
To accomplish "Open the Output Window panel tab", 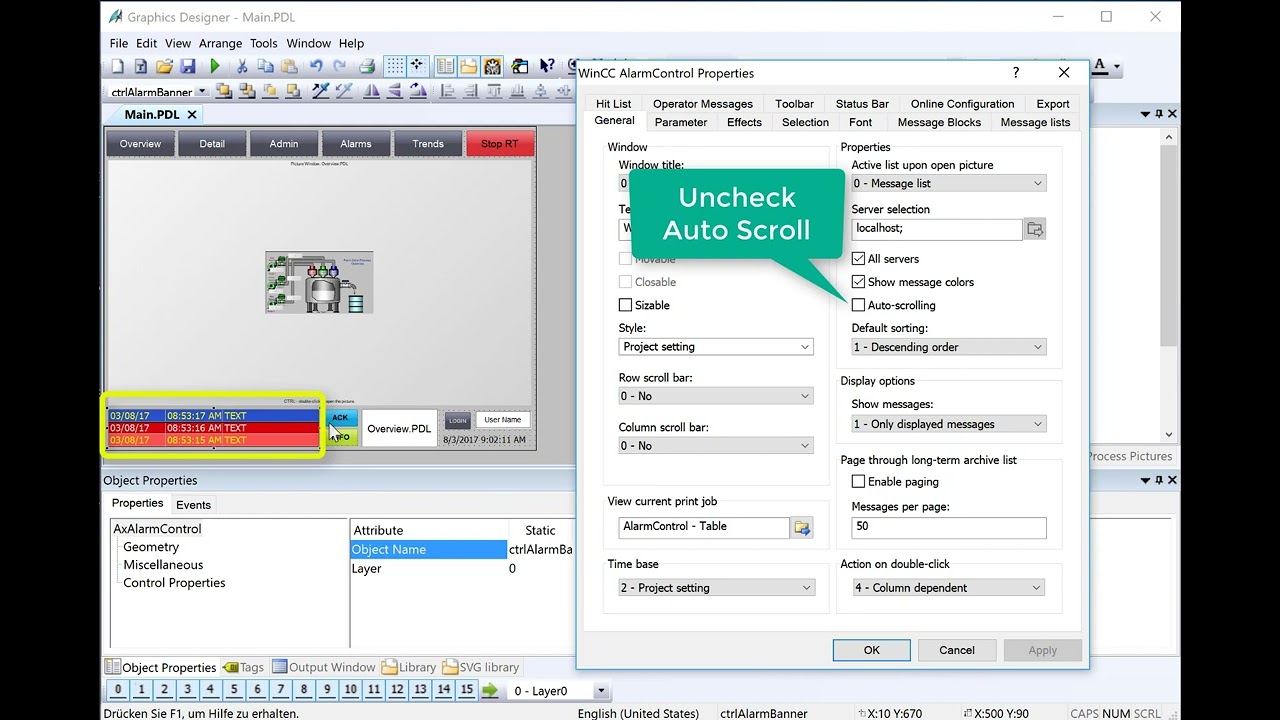I will (324, 667).
